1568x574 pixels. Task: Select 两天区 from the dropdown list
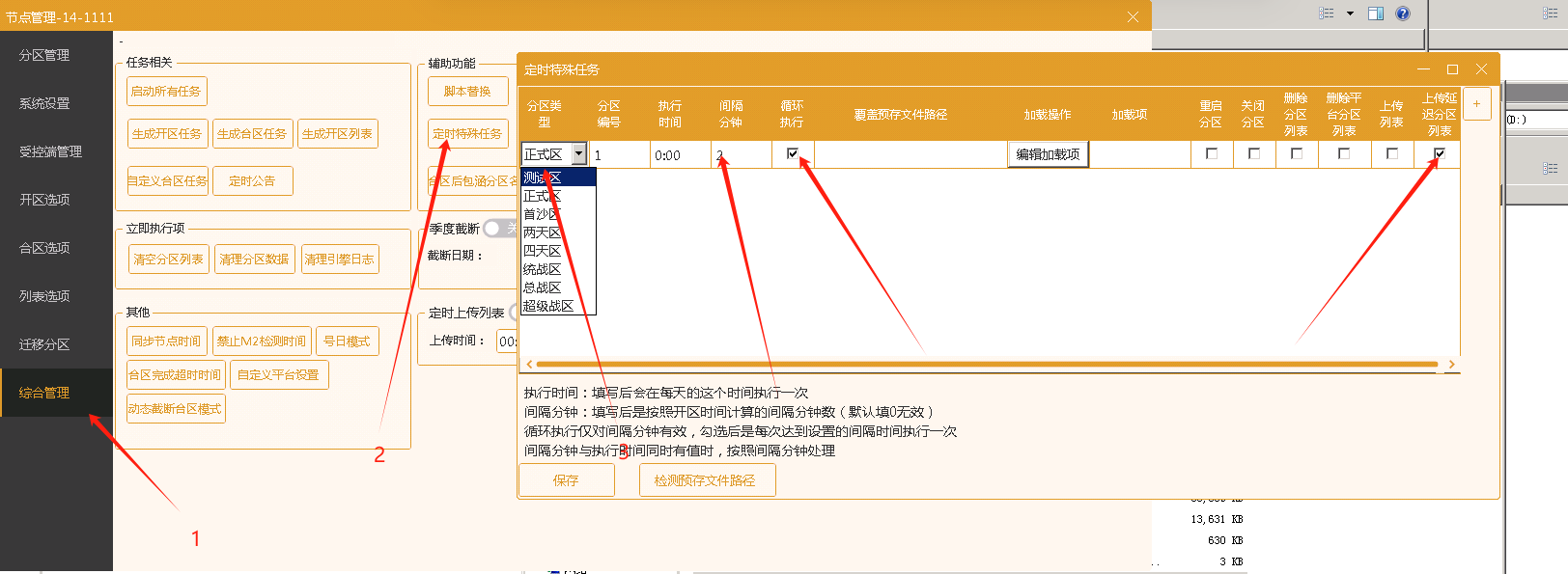[558, 232]
